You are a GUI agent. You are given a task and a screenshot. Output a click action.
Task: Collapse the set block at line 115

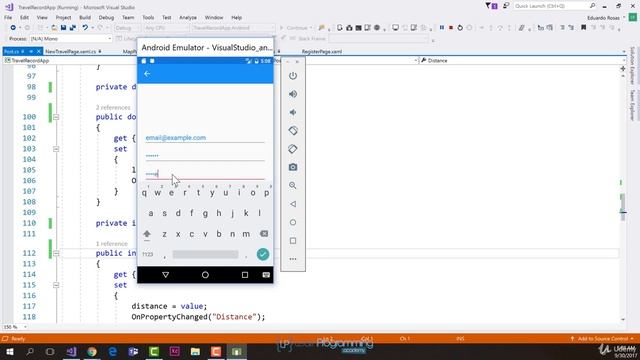point(56,285)
